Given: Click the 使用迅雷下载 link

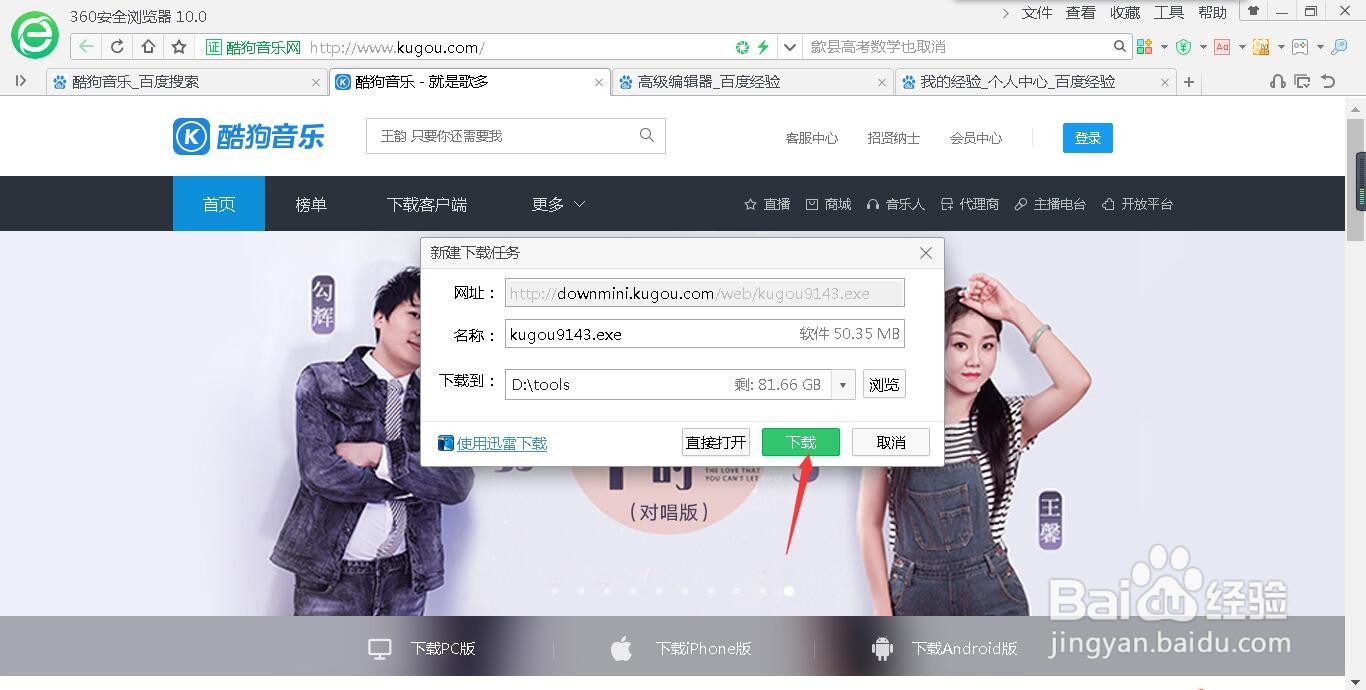Looking at the screenshot, I should coord(502,443).
